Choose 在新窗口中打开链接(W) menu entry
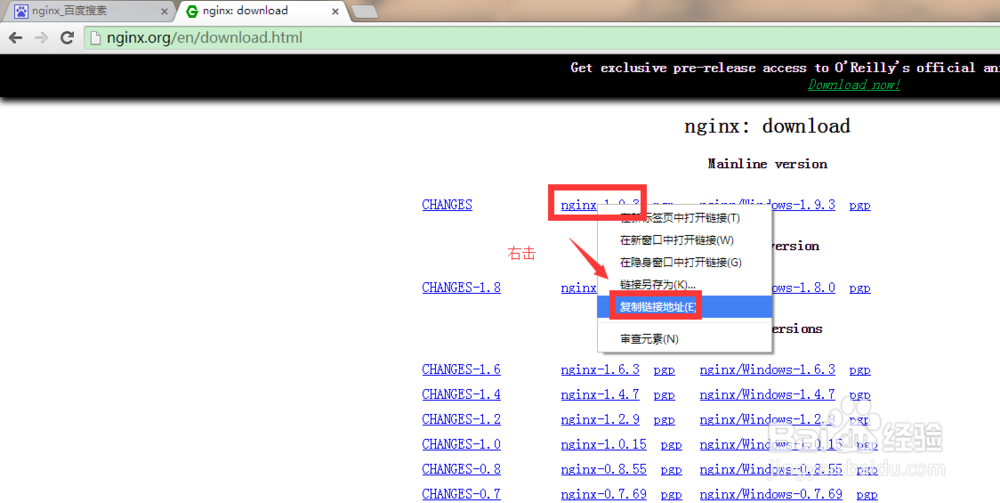The image size is (1000, 503). click(684, 240)
